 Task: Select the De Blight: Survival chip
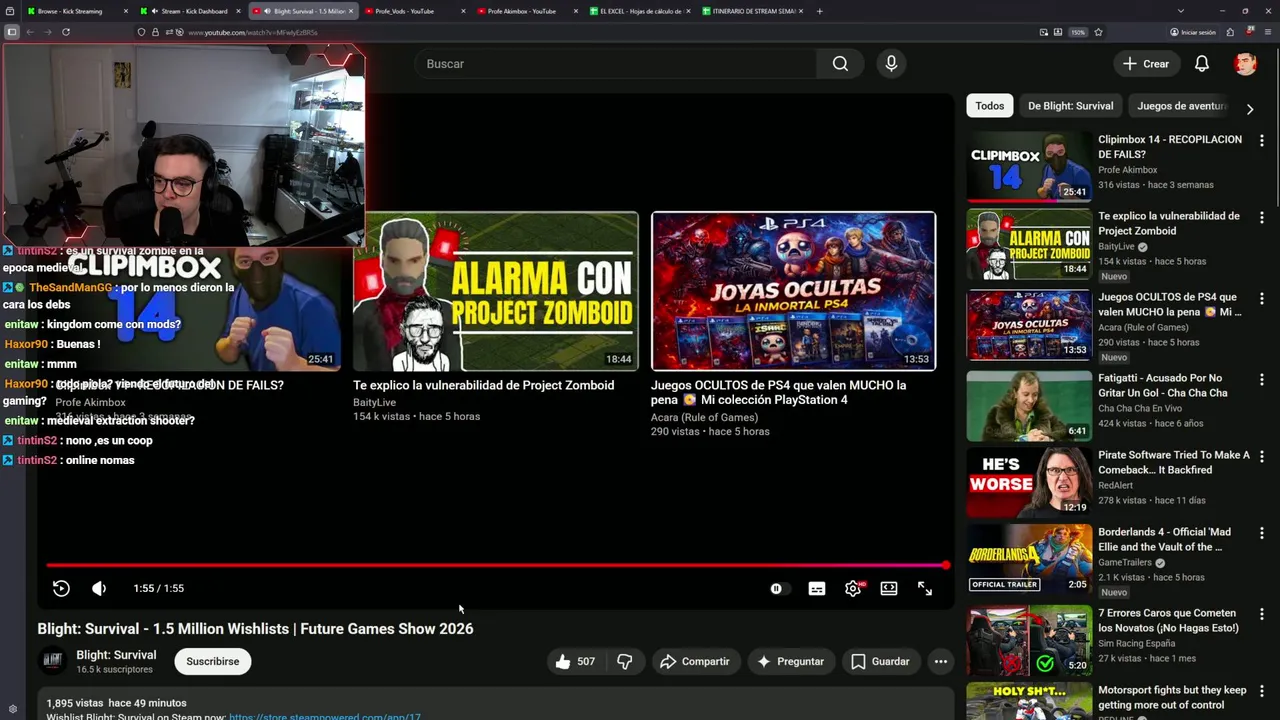pos(1070,106)
